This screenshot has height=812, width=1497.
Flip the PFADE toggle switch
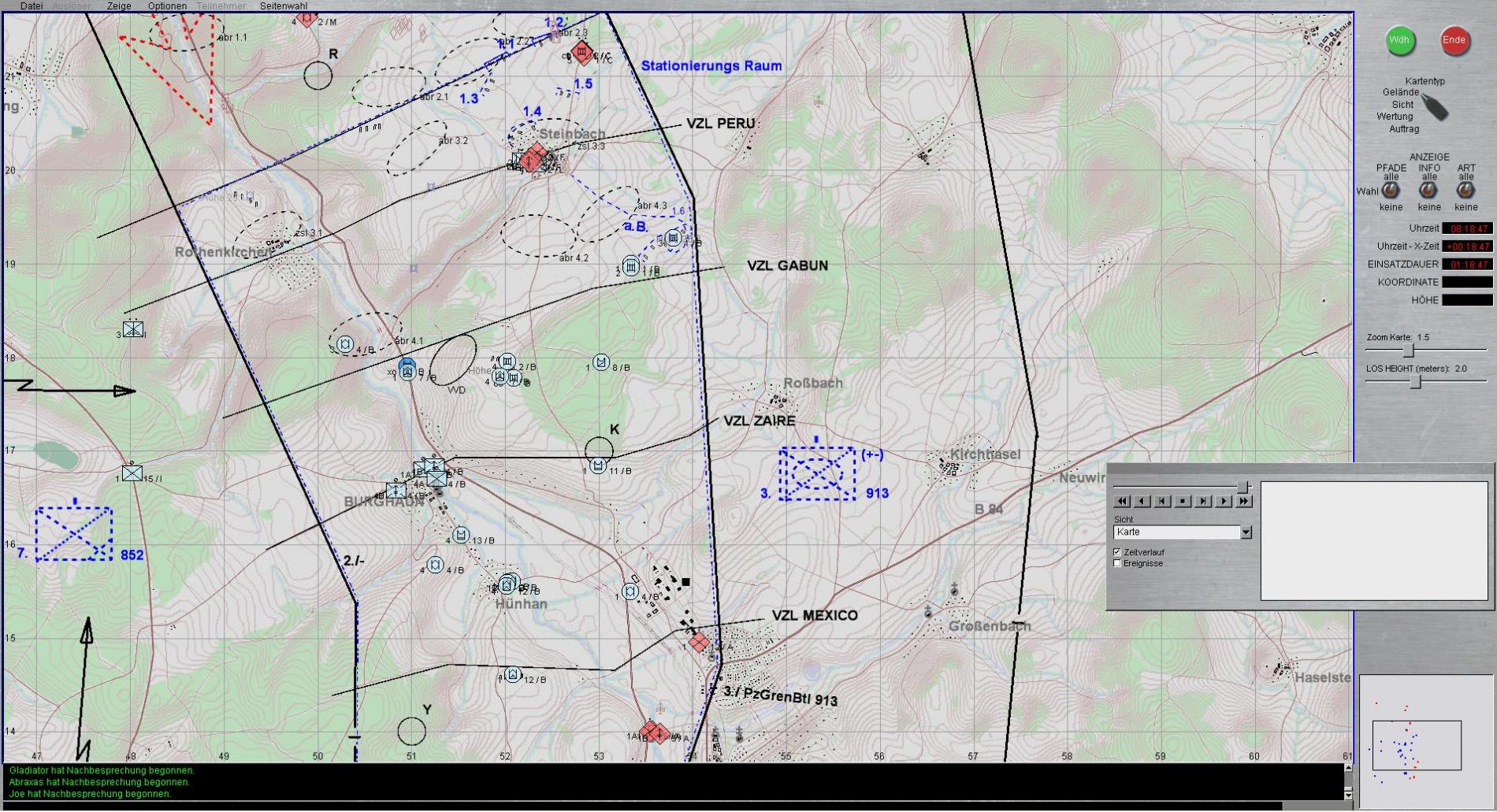coord(1391,191)
